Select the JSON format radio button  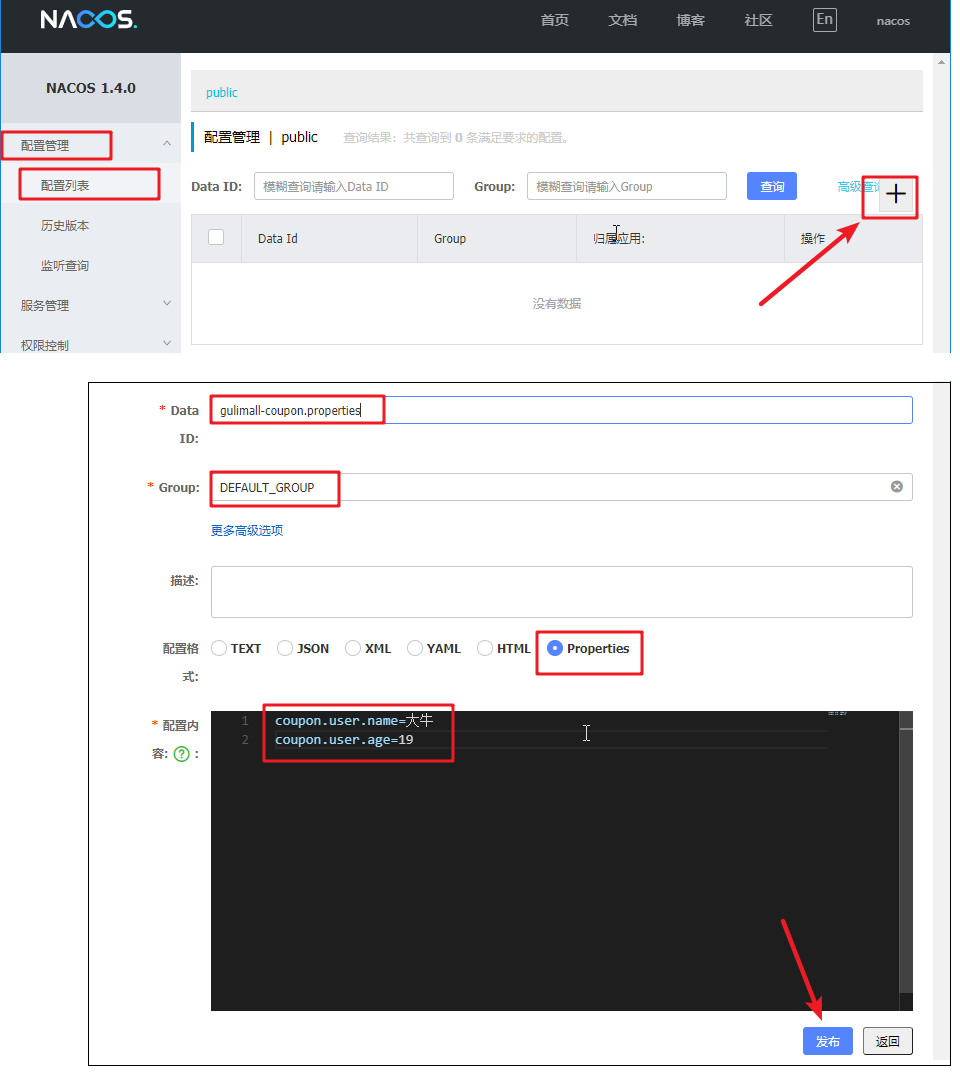(x=285, y=648)
